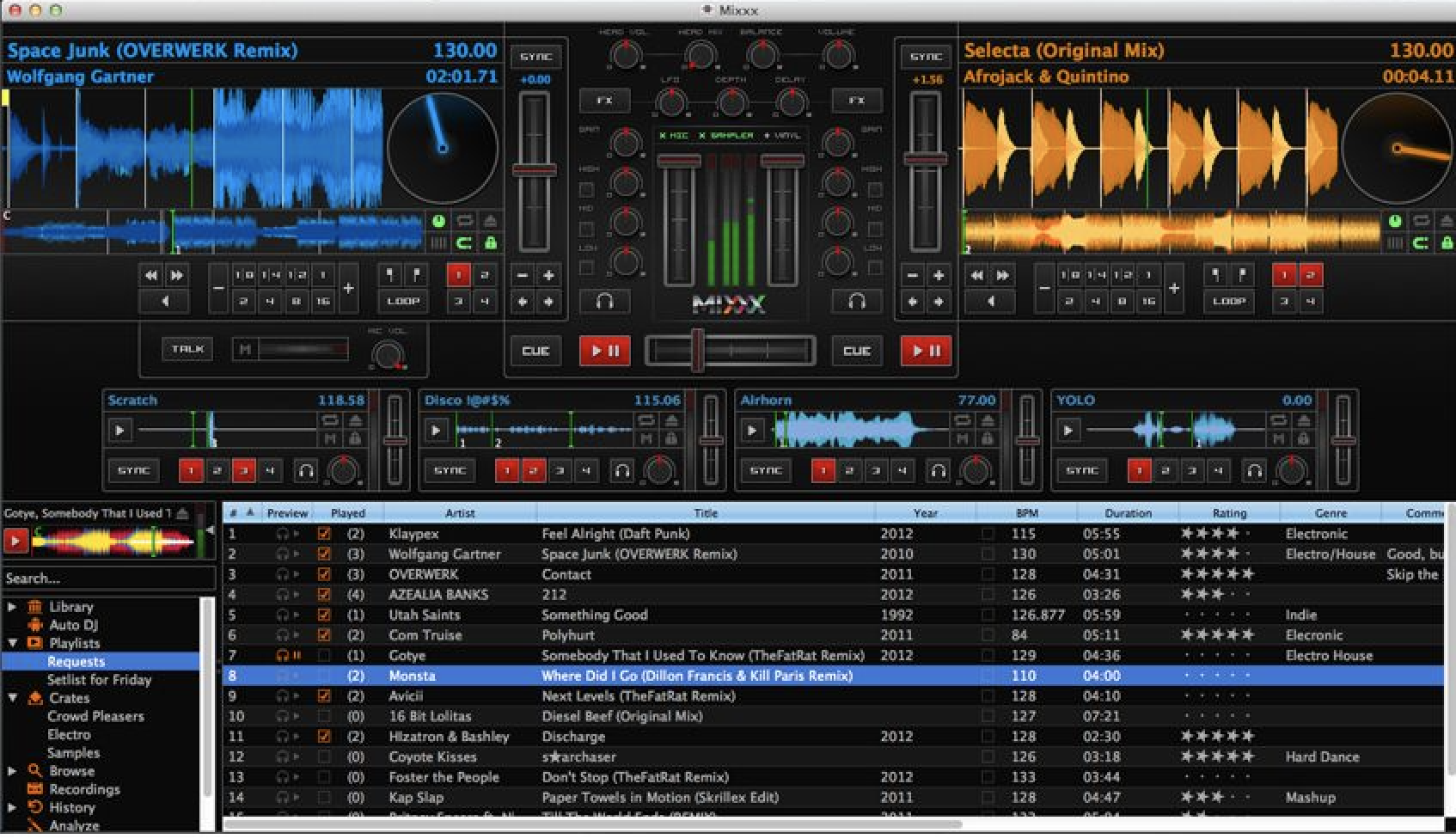Toggle keylock on the left deck
Viewport: 1456px width, 839px height.
pyautogui.click(x=489, y=243)
